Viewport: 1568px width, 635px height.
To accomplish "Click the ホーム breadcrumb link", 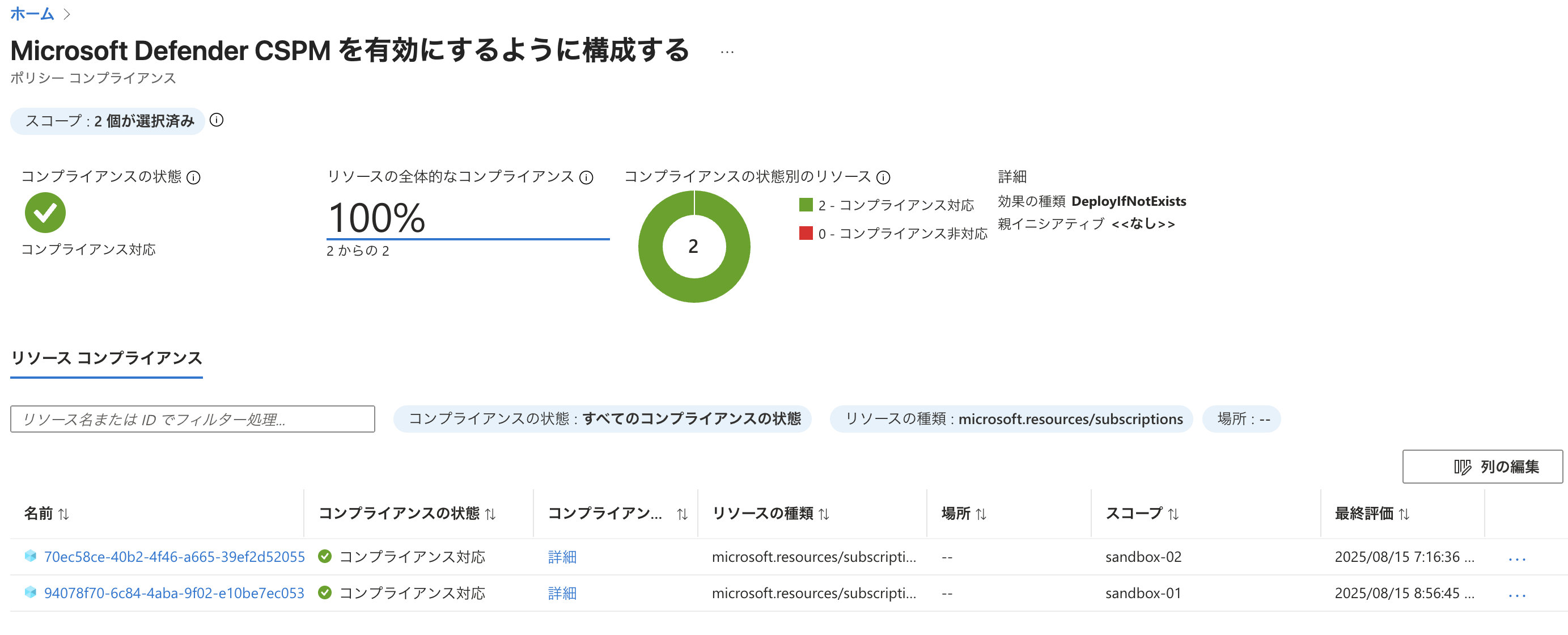I will [x=32, y=14].
